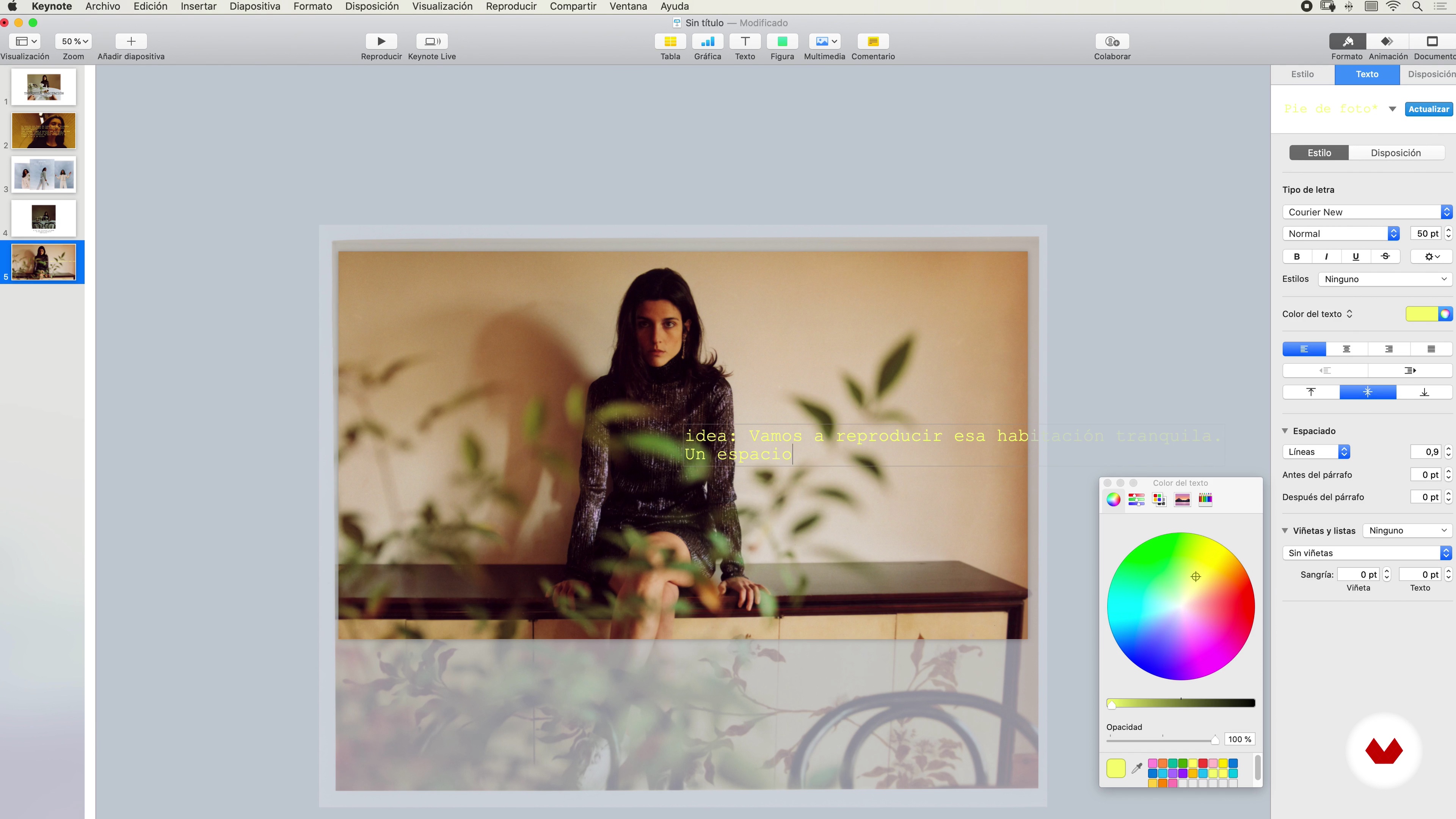Click the Opacidad 100 % field

tap(1239, 739)
